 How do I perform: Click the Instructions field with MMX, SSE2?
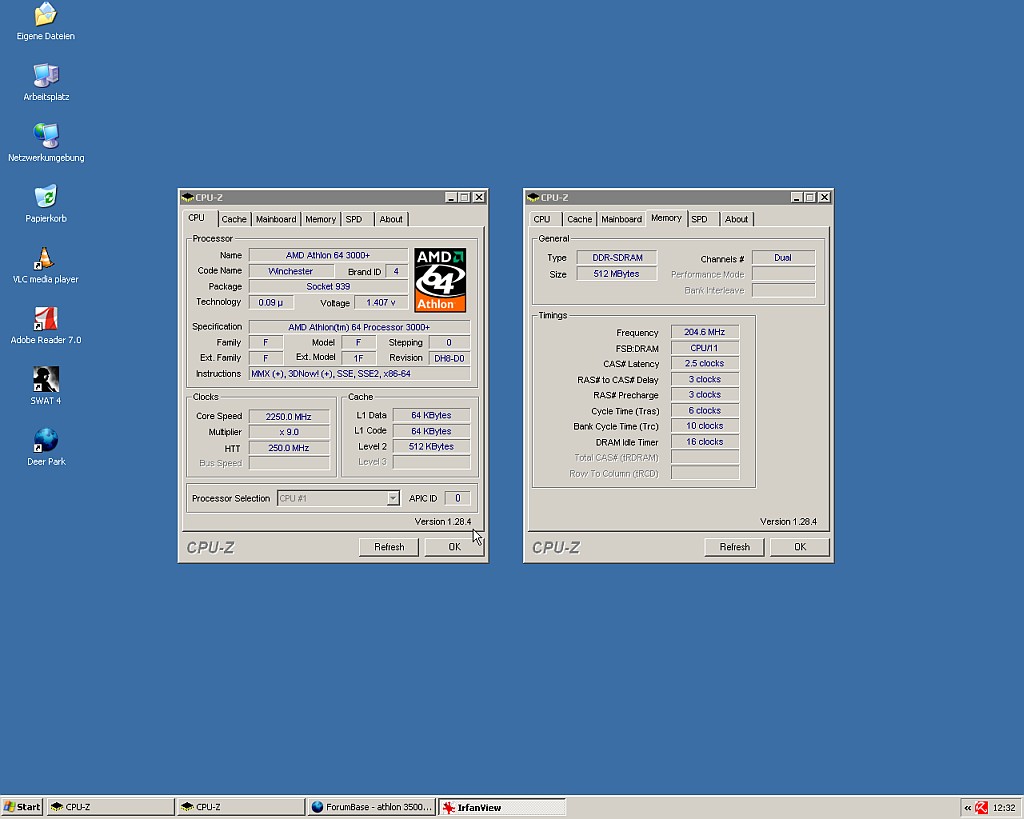coord(359,374)
